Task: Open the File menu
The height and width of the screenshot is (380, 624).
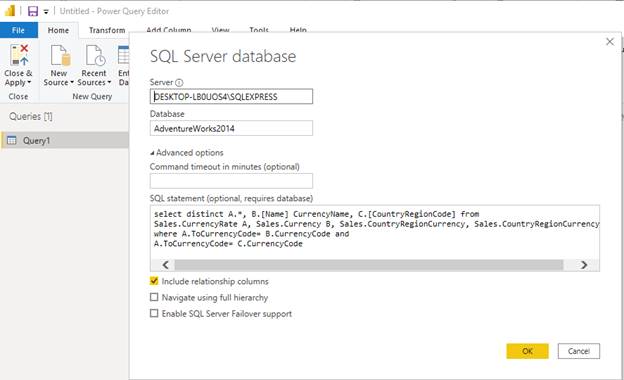Action: [19, 30]
